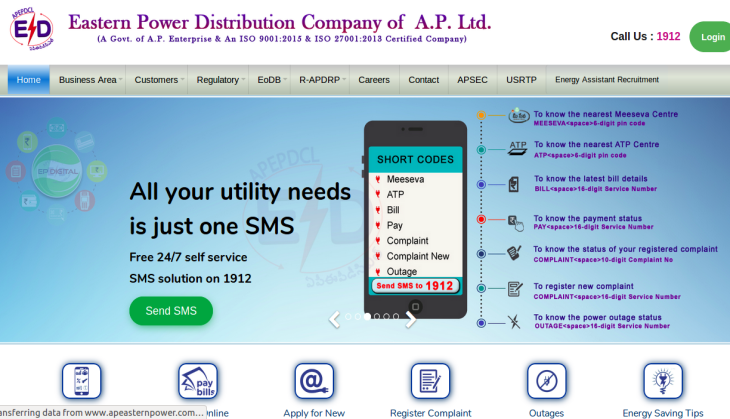Click the 1912 call number
This screenshot has height=419, width=730.
[669, 36]
